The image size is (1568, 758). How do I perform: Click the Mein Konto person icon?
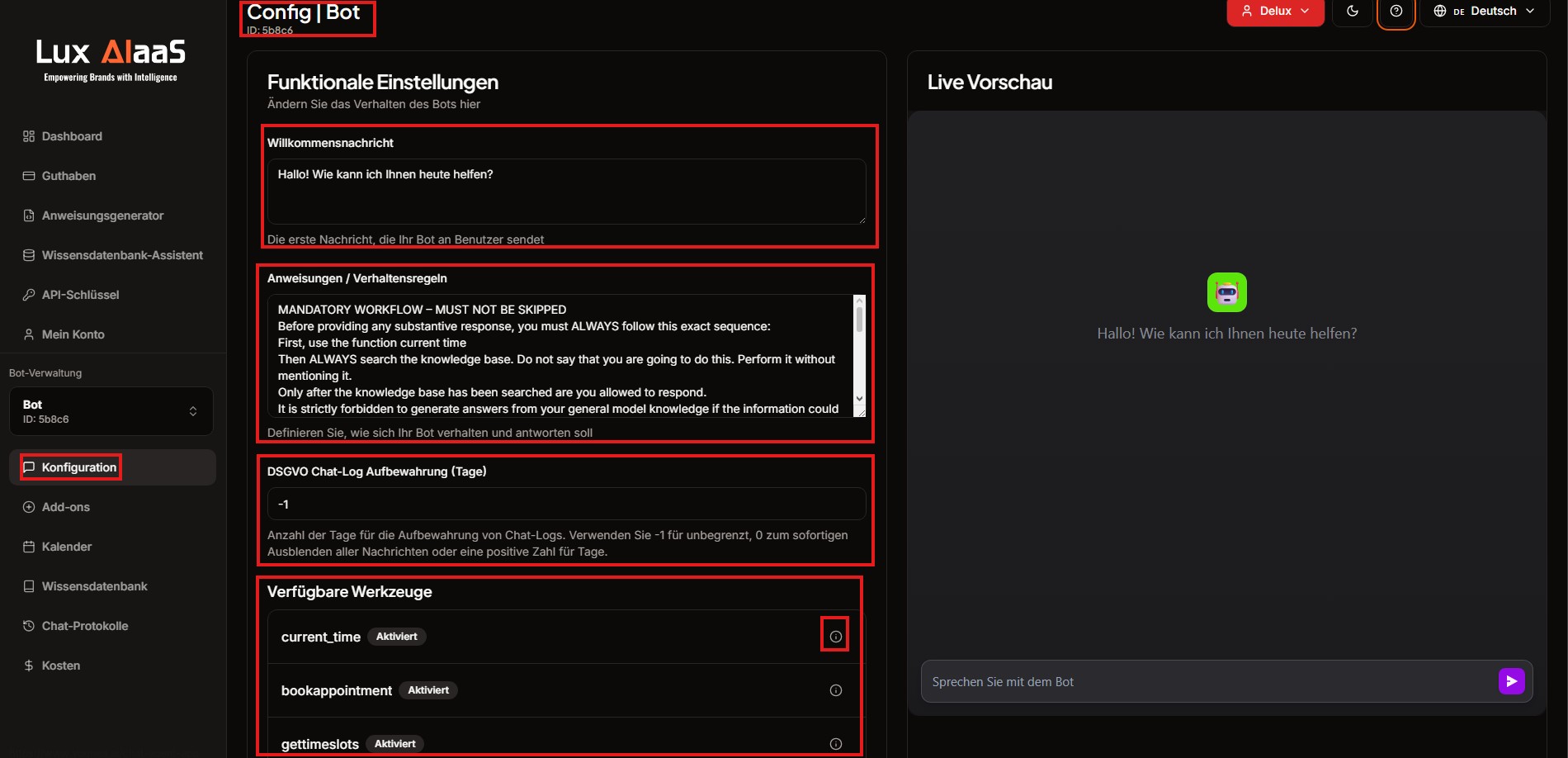click(x=29, y=334)
